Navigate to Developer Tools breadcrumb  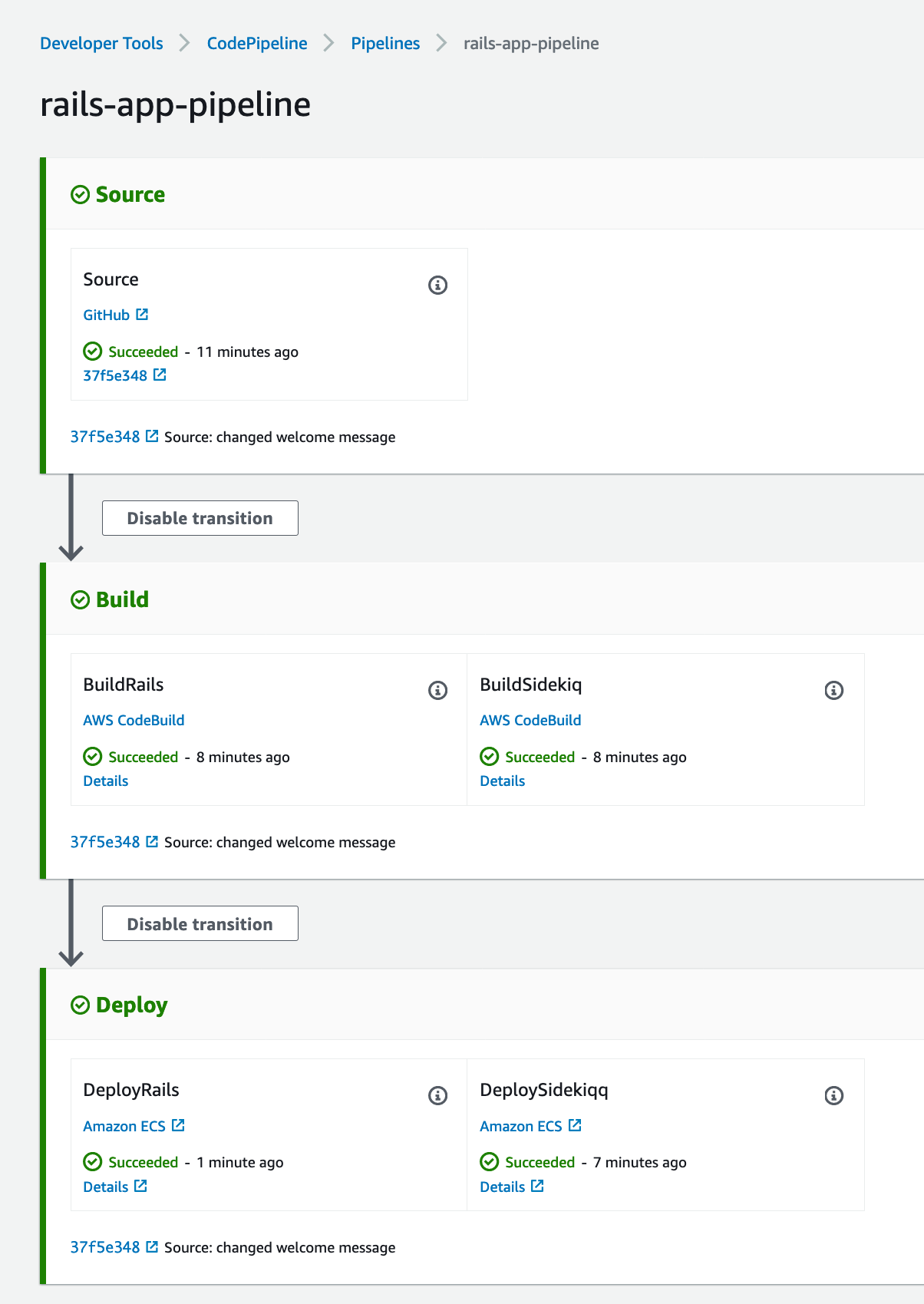101,44
